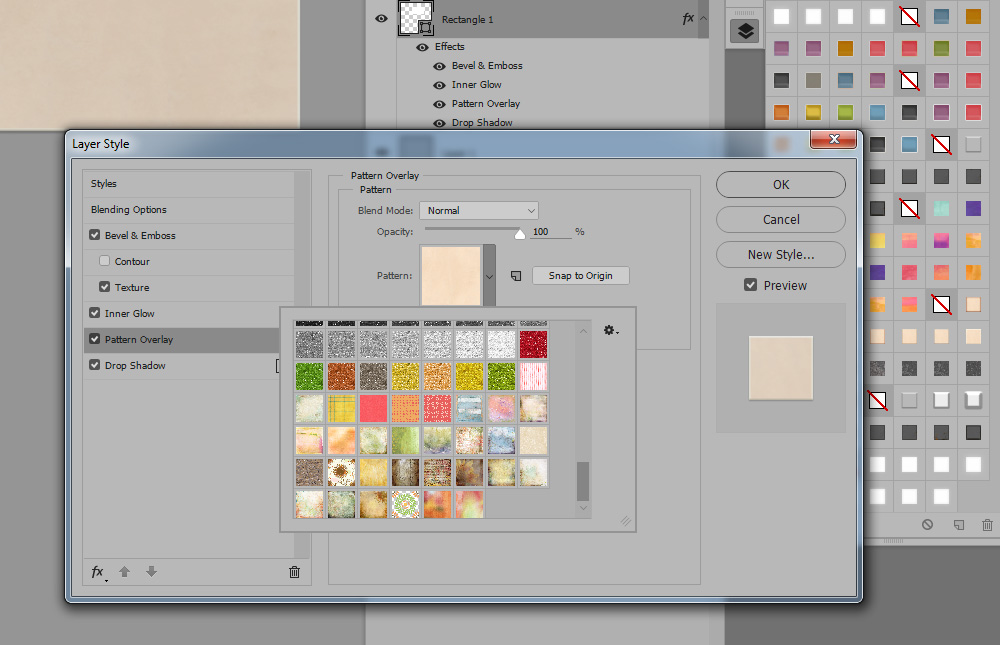Hide Drop Shadow effect in Layers panel
The width and height of the screenshot is (1000, 645).
439,123
